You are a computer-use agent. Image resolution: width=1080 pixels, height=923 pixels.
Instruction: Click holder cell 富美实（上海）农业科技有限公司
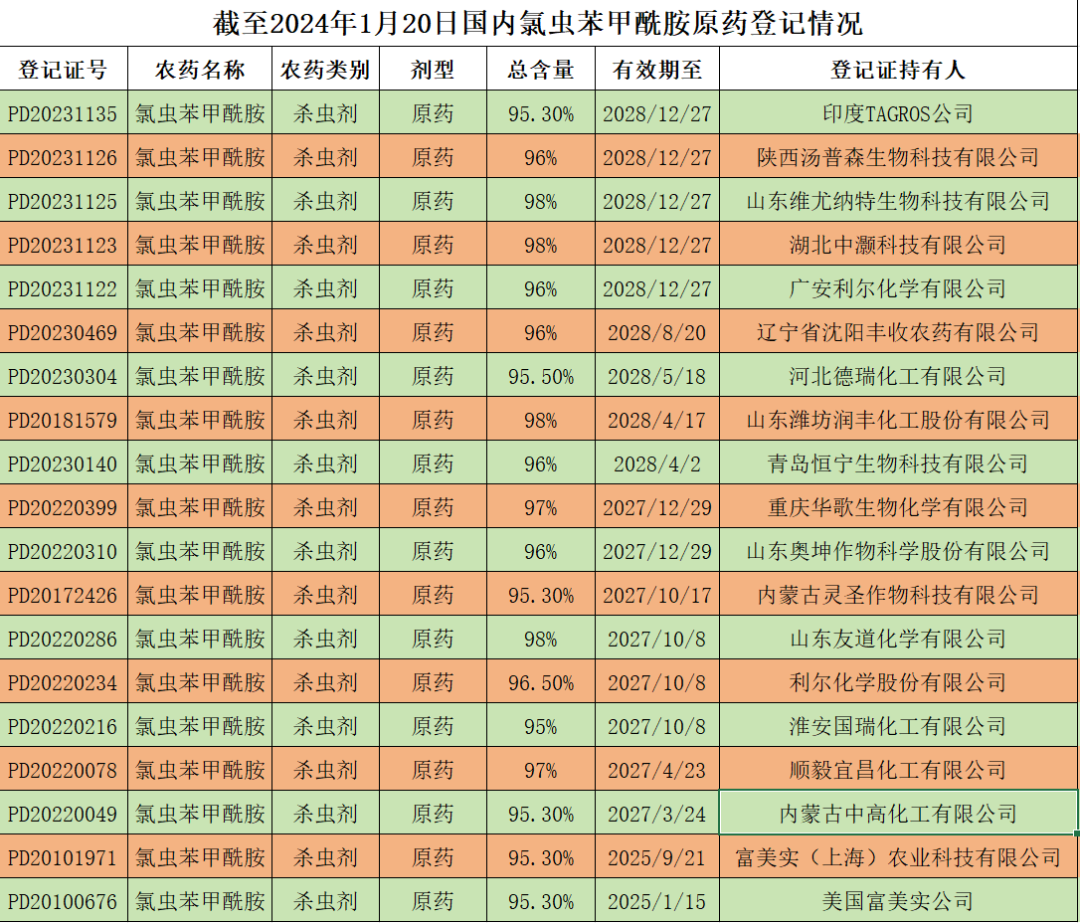tap(898, 856)
